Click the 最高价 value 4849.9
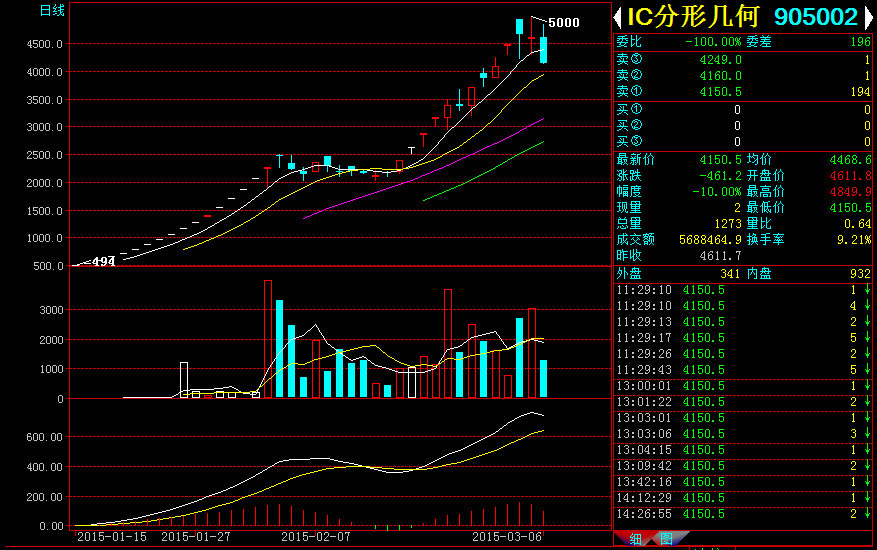 click(x=850, y=192)
